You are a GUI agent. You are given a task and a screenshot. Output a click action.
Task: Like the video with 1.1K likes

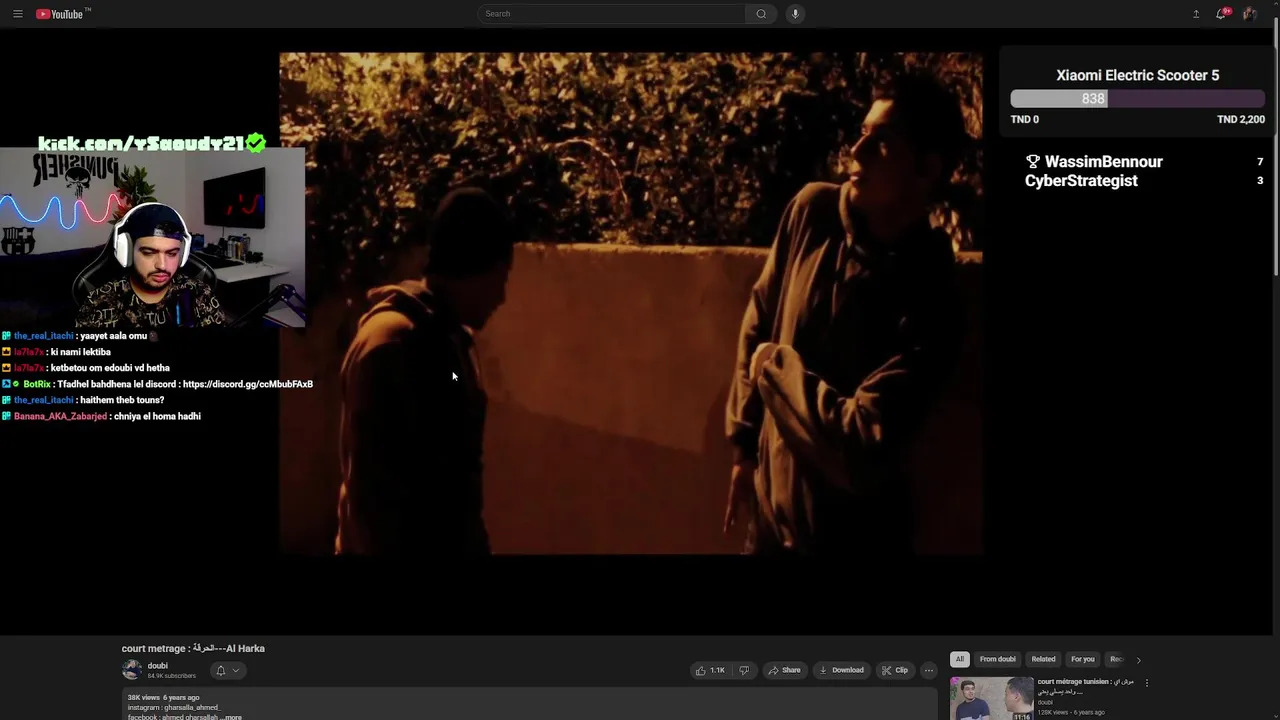(x=710, y=670)
